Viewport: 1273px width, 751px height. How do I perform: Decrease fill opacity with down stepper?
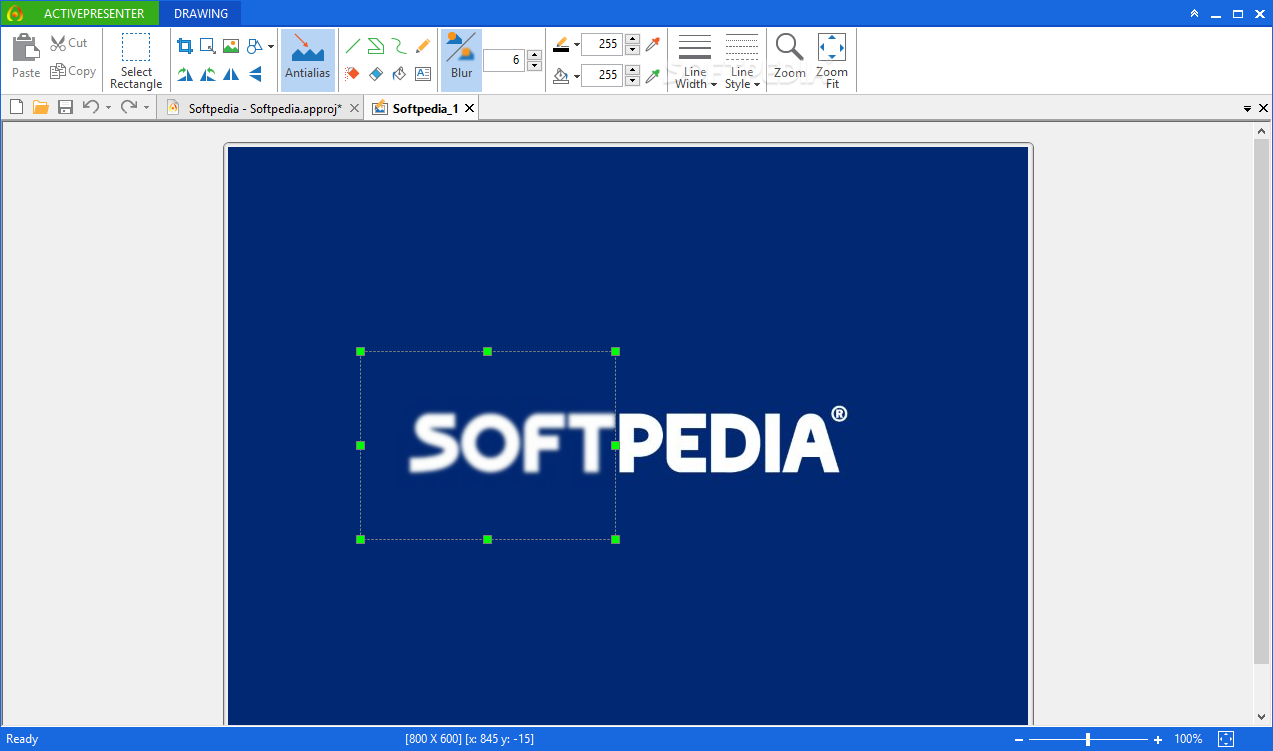pos(632,82)
